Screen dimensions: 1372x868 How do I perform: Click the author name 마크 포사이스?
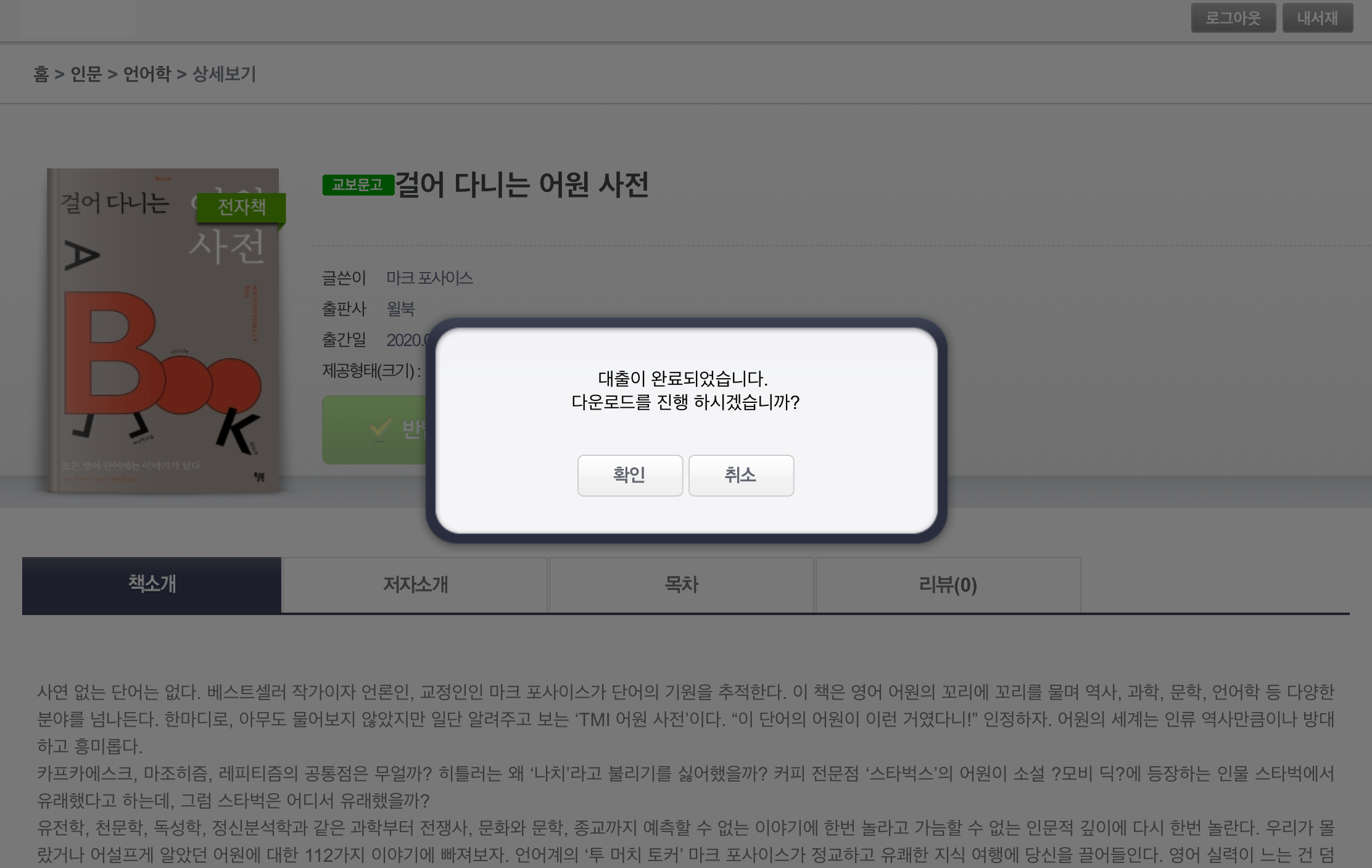(429, 278)
